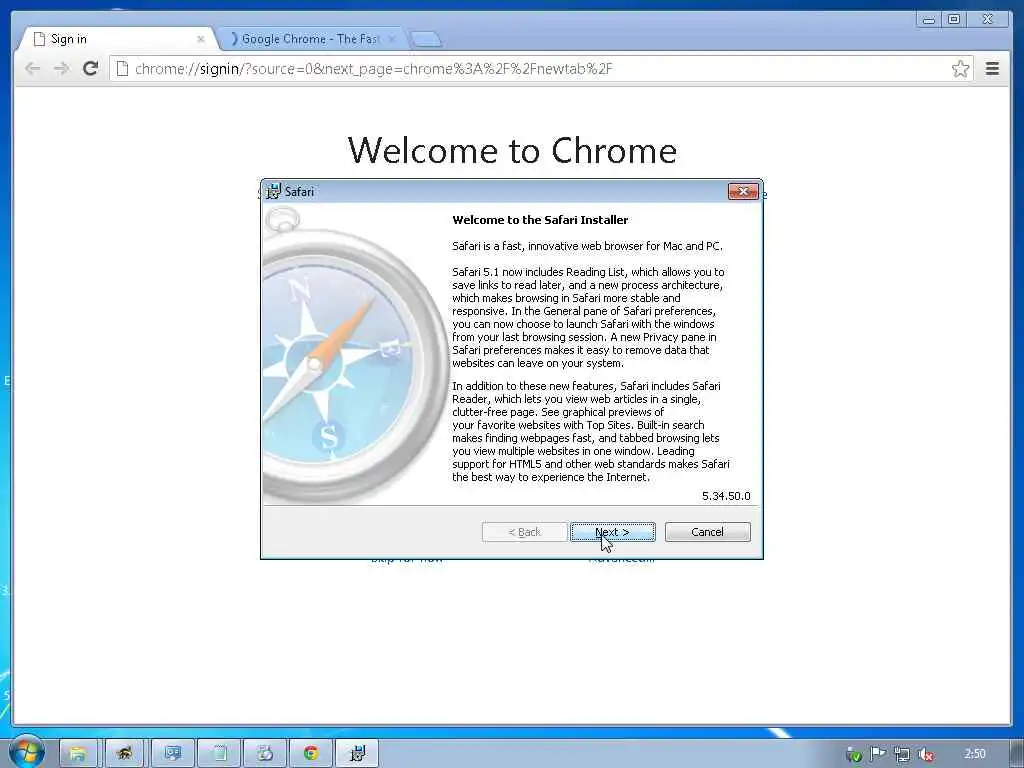Click the green security tray icon
The image size is (1024, 768).
pos(854,755)
